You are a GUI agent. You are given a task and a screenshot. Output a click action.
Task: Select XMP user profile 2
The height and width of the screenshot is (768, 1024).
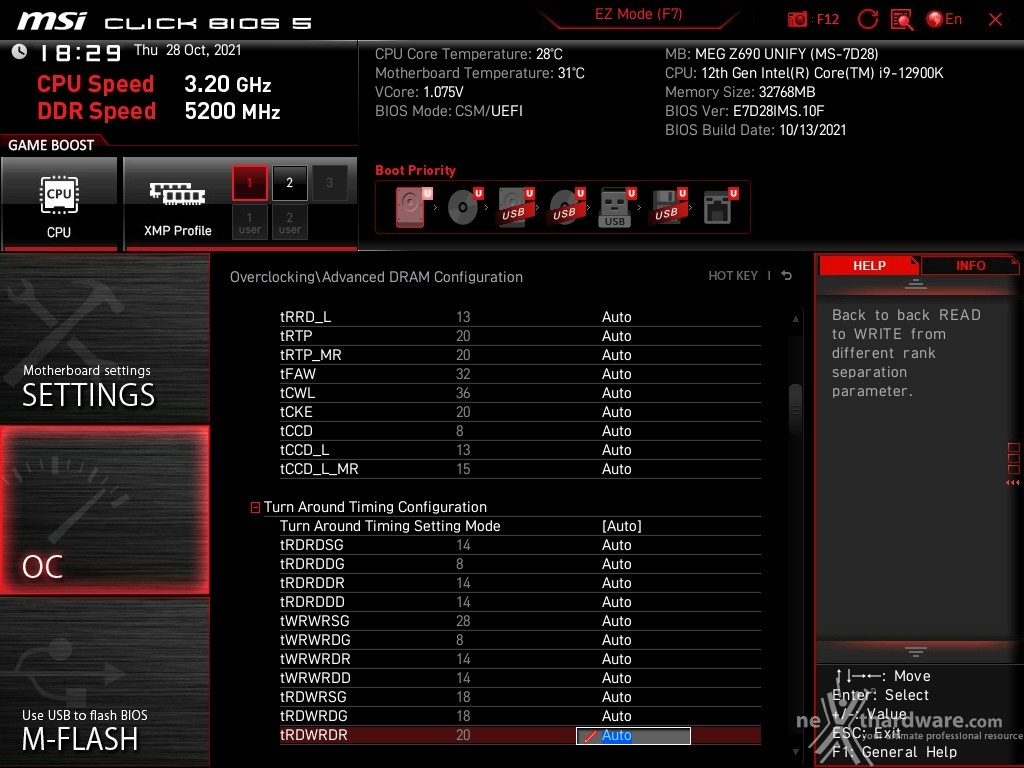[x=289, y=223]
